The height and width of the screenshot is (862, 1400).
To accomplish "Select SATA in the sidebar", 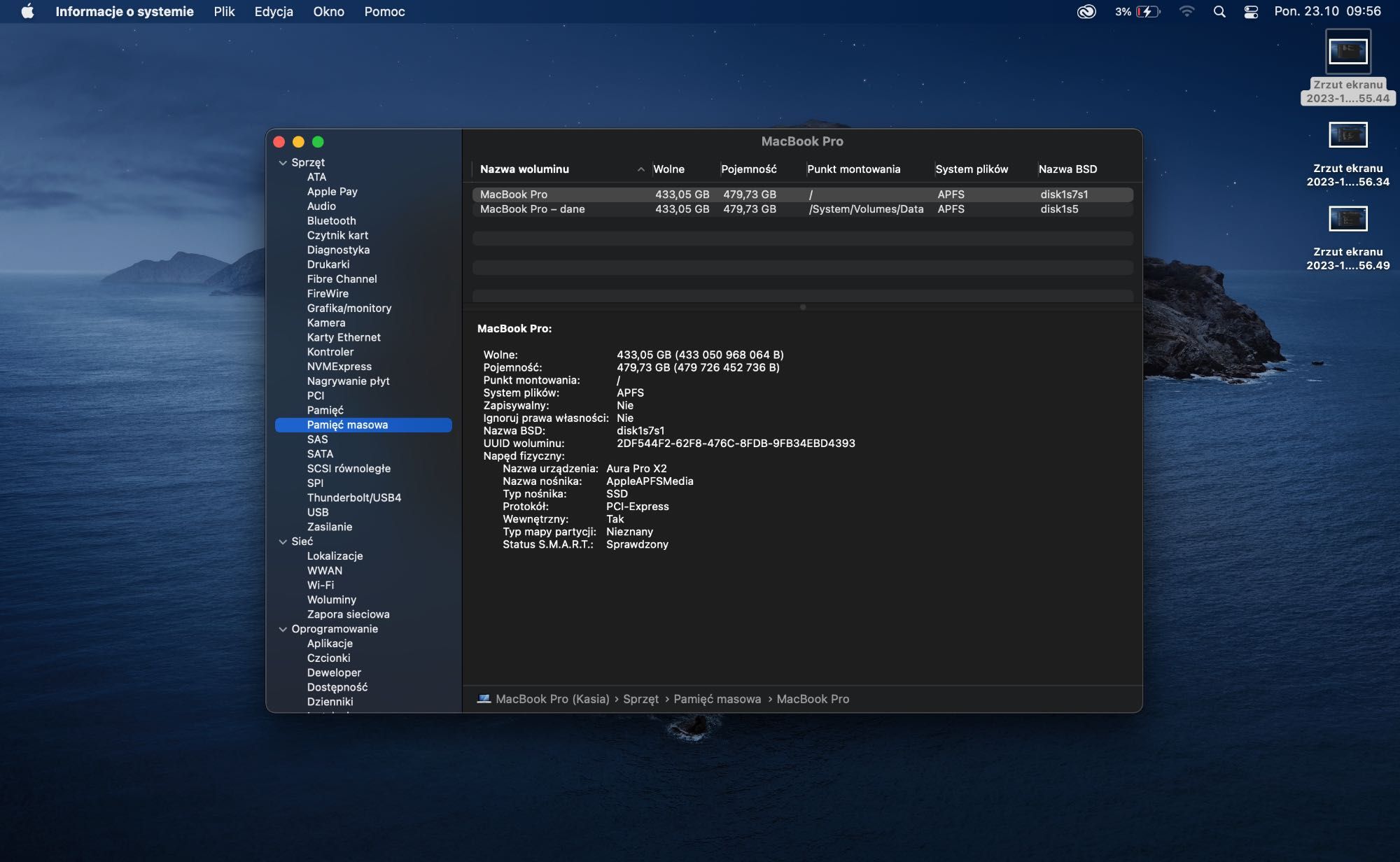I will [x=320, y=454].
